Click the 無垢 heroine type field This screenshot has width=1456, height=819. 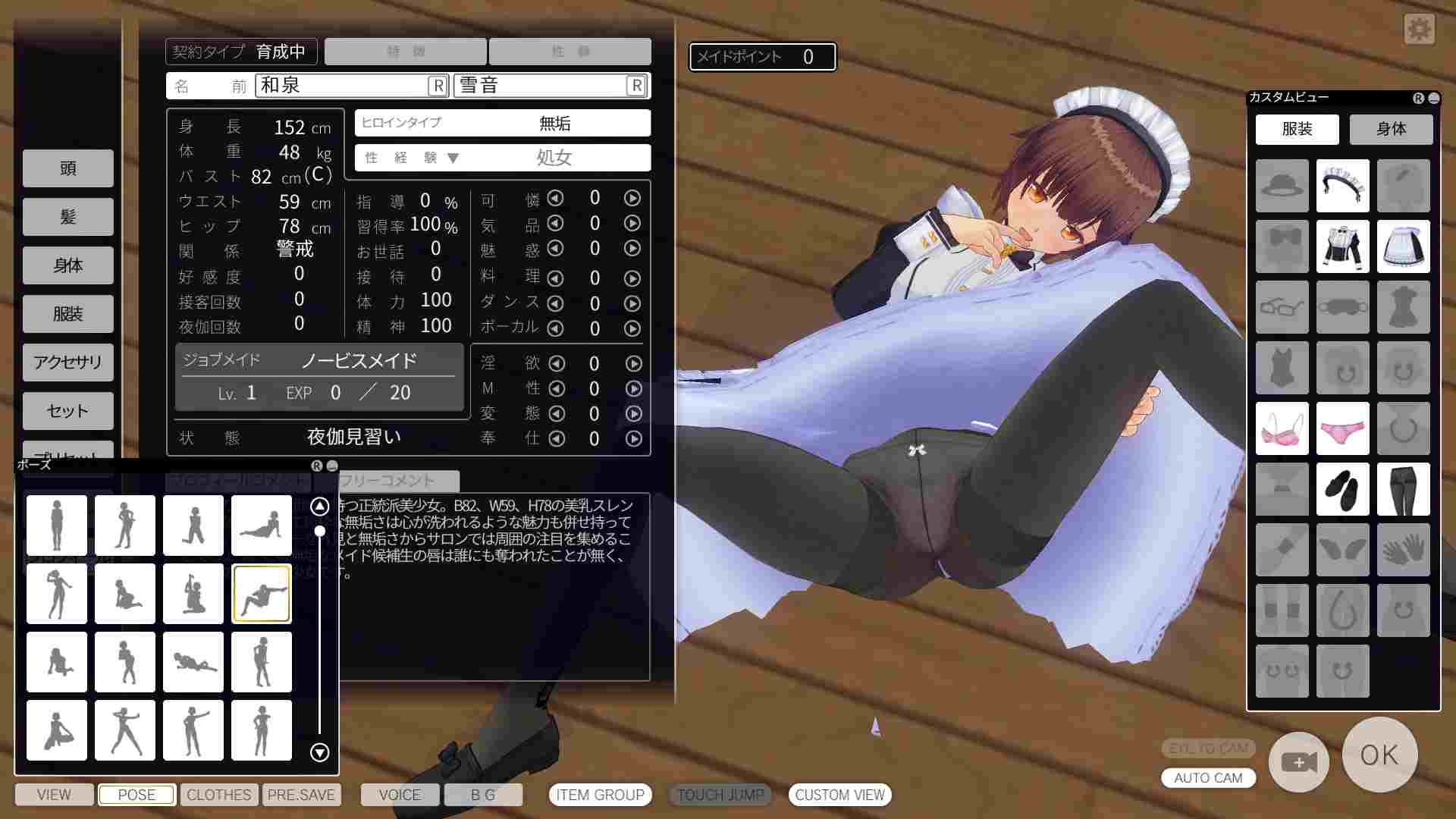(503, 123)
